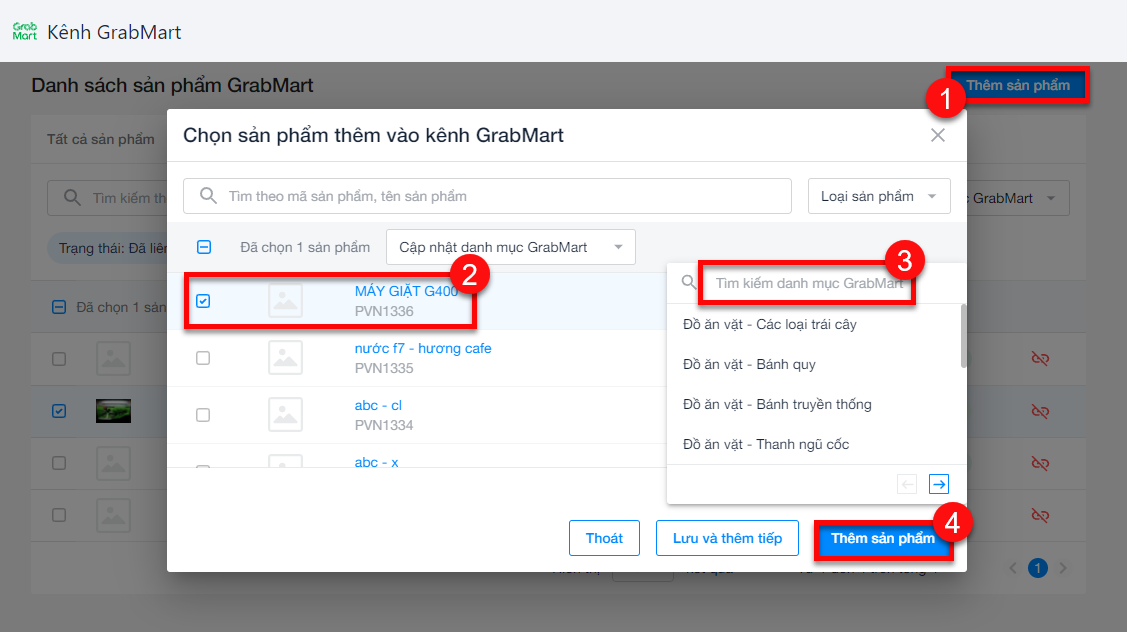Close the product selection dialog
1127x632 pixels.
[x=937, y=135]
